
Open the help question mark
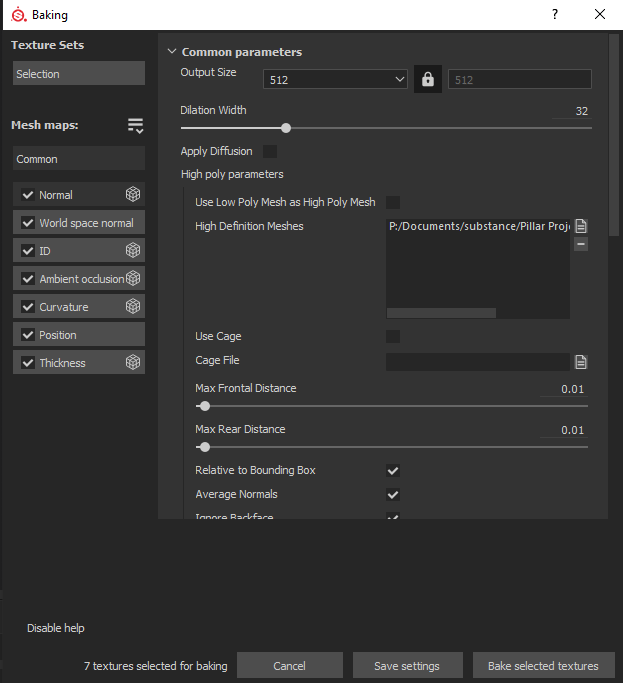pos(555,14)
